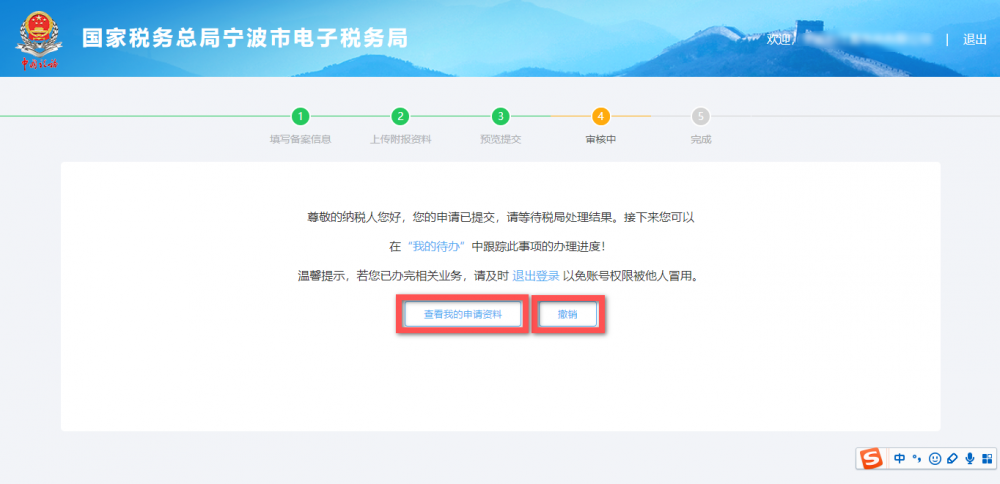This screenshot has width=1000, height=484.
Task: Click step 1 circle 填写备案信息
Action: (x=300, y=117)
